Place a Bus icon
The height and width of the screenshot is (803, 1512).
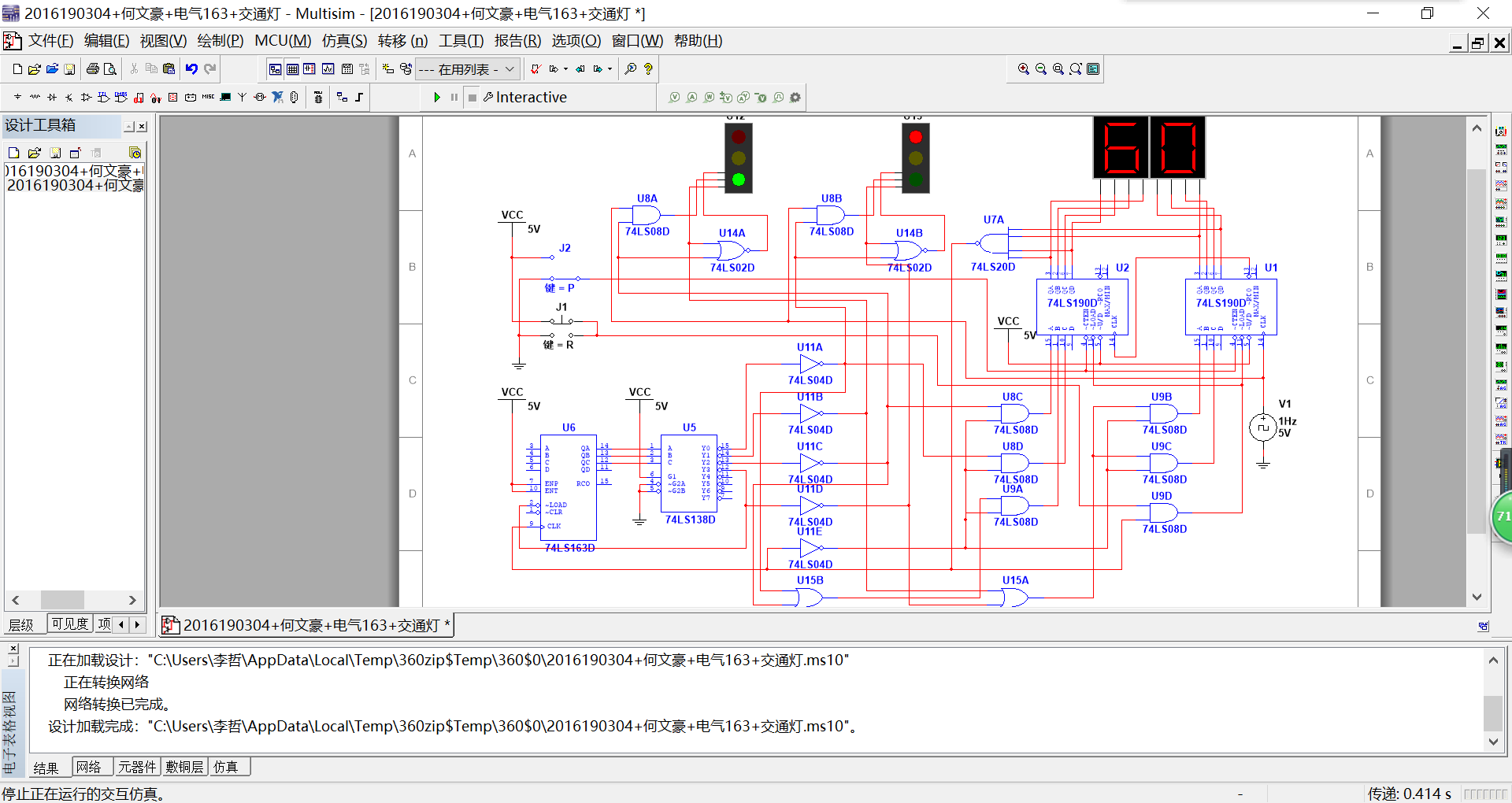(359, 98)
